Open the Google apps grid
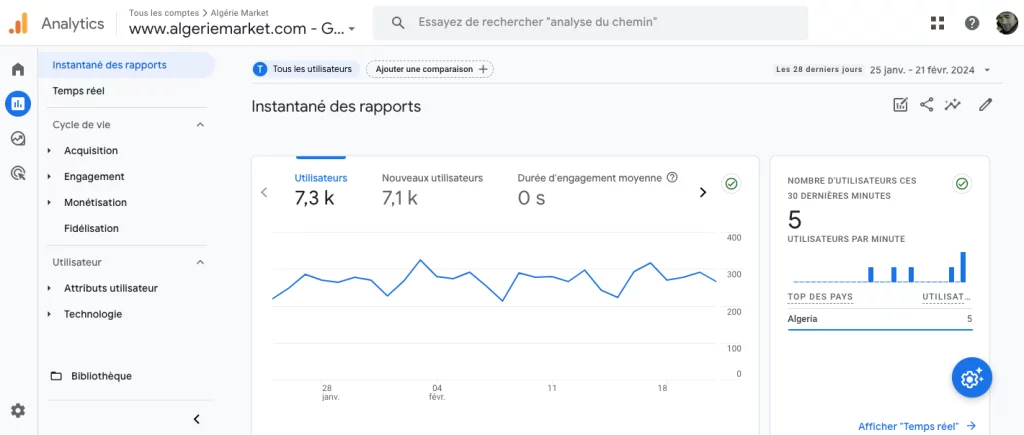 (937, 24)
